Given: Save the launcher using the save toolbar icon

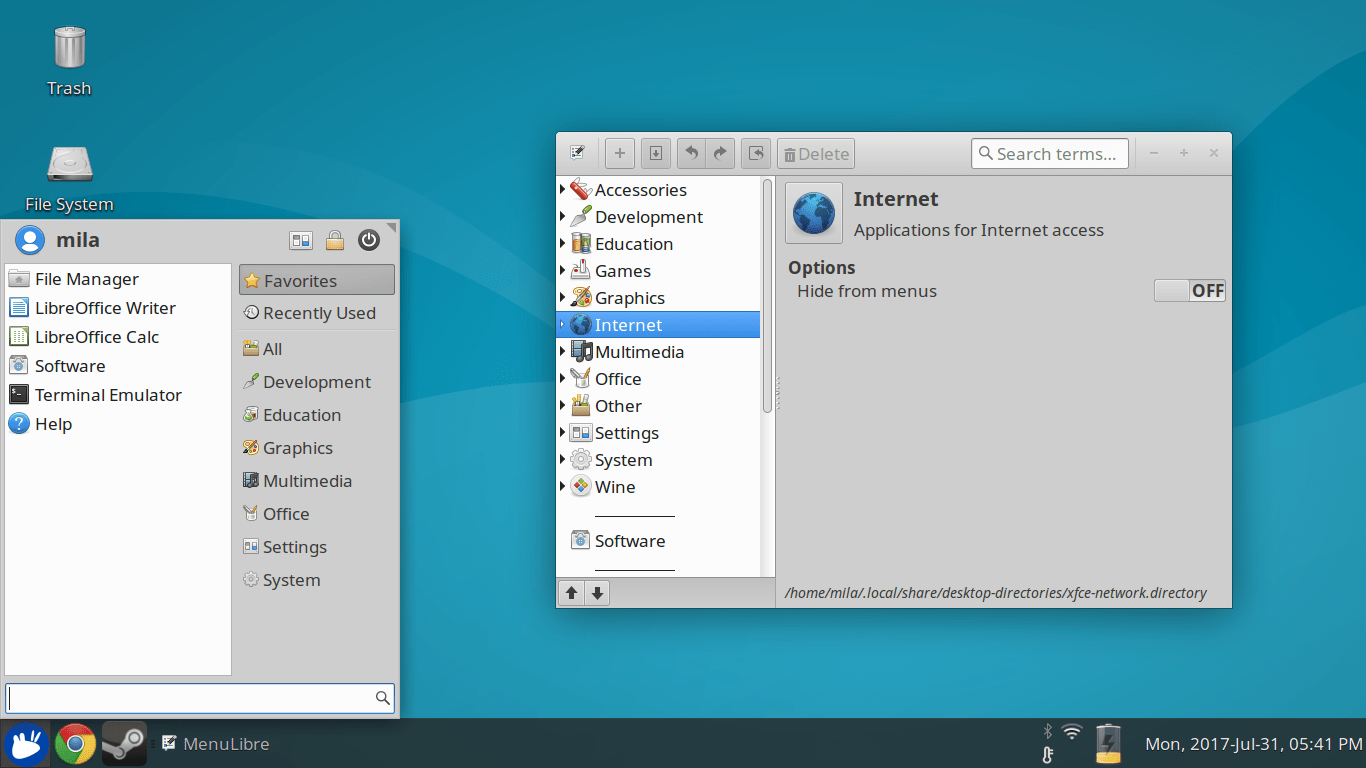Looking at the screenshot, I should click(x=655, y=153).
